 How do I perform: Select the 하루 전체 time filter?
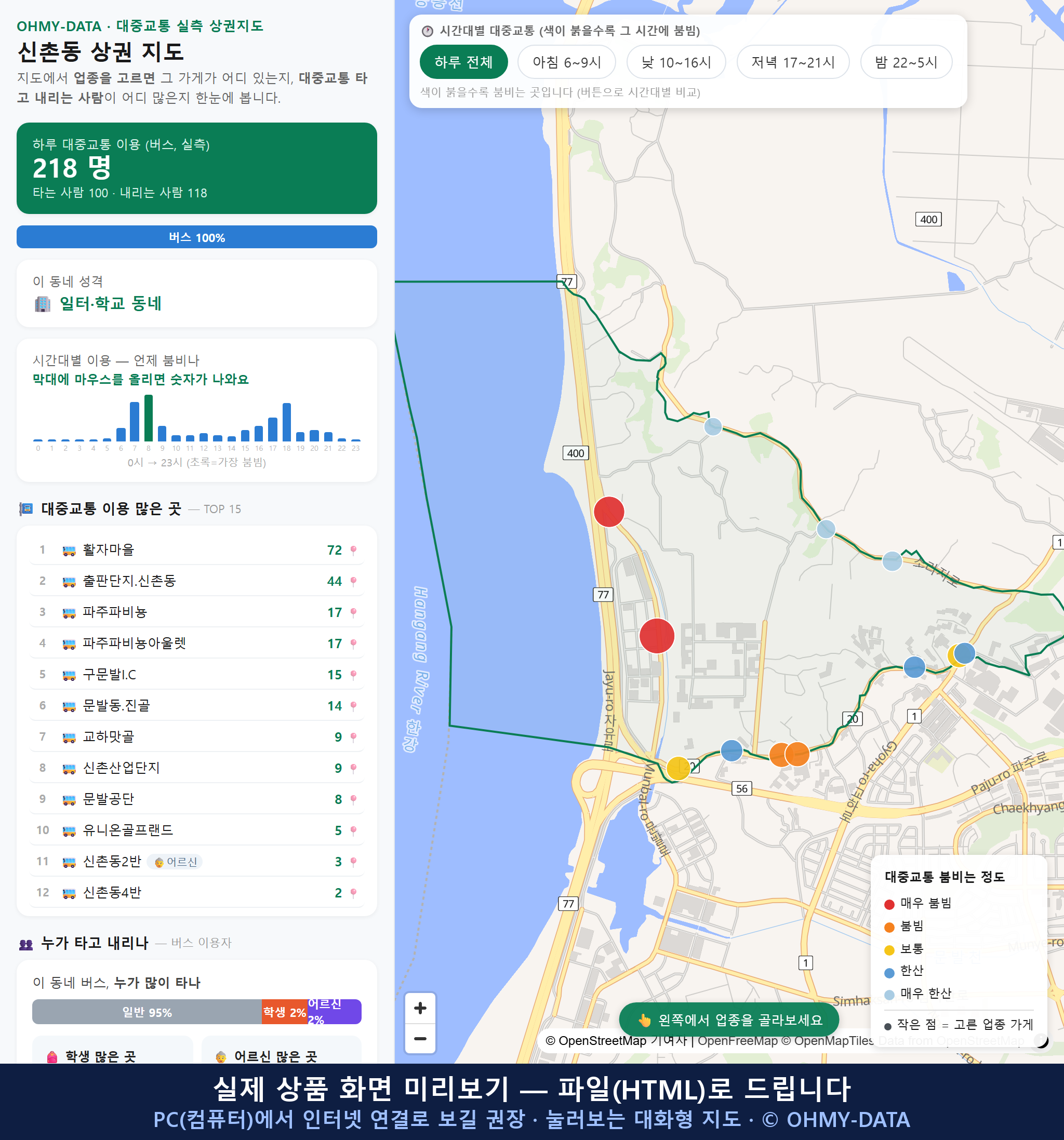pos(463,62)
